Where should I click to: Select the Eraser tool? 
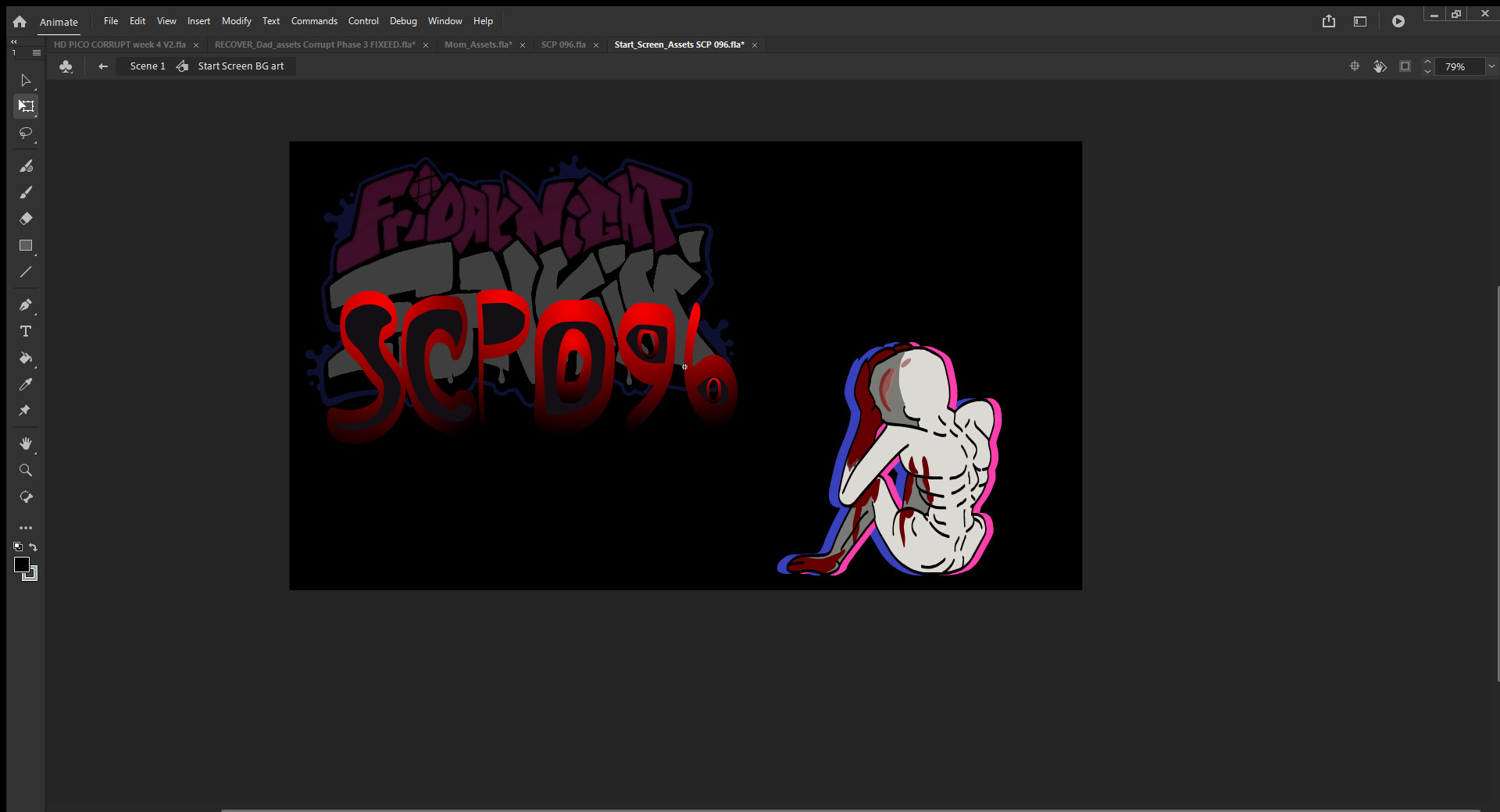(26, 219)
